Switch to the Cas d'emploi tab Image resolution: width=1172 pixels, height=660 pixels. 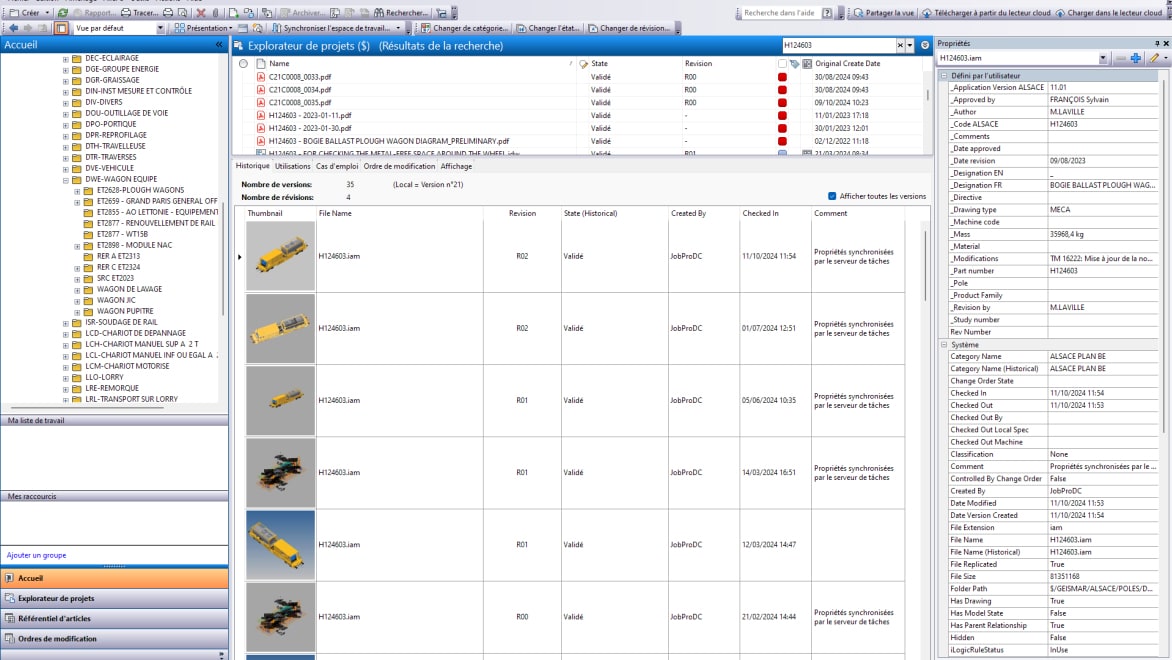pyautogui.click(x=337, y=166)
